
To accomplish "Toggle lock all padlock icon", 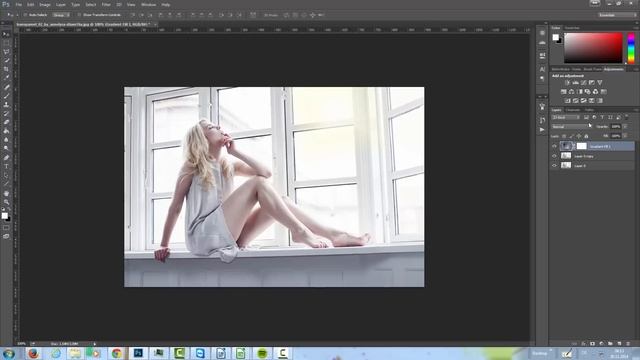I will click(586, 136).
